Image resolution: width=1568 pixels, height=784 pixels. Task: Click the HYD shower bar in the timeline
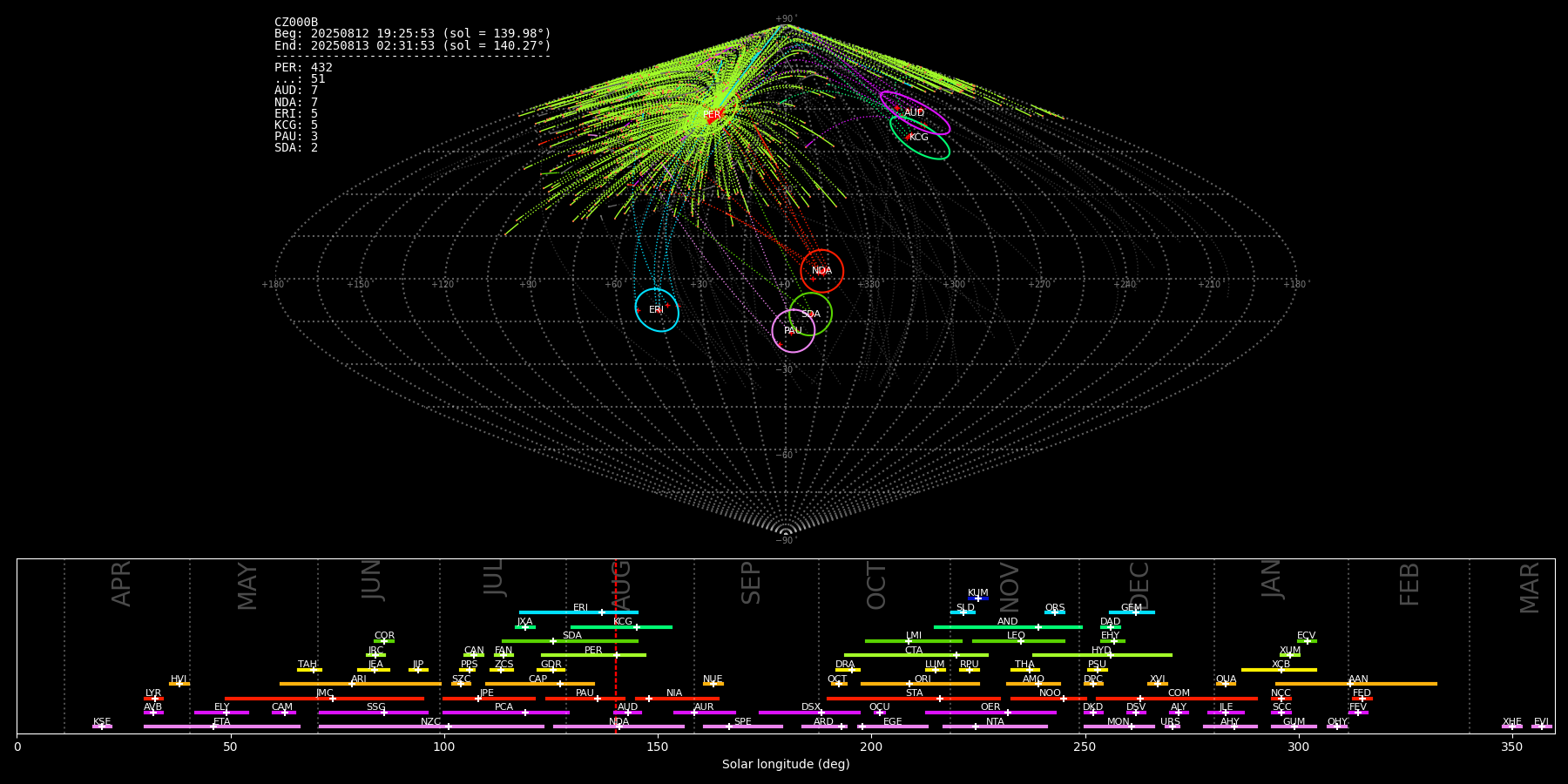1102,655
